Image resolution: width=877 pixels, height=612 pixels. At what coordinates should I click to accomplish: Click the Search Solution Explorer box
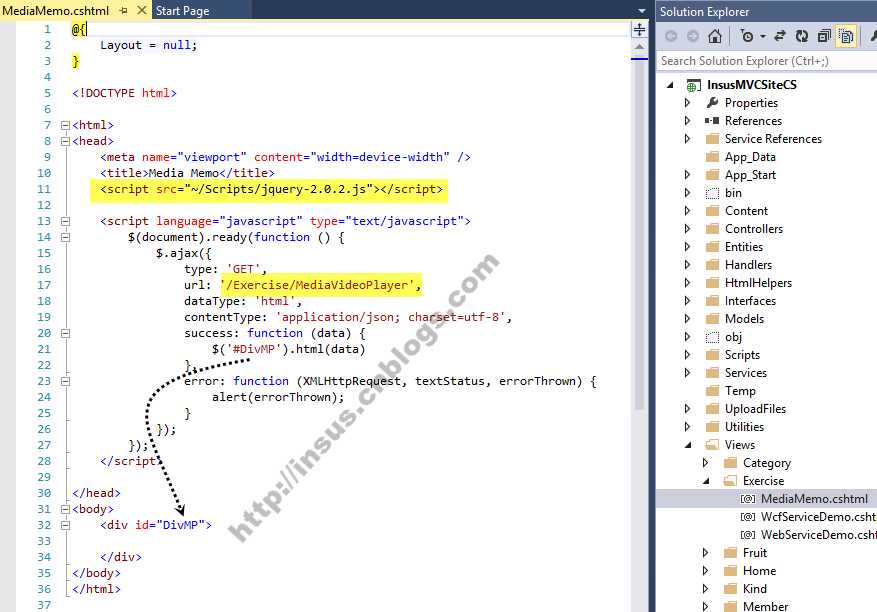click(x=766, y=60)
